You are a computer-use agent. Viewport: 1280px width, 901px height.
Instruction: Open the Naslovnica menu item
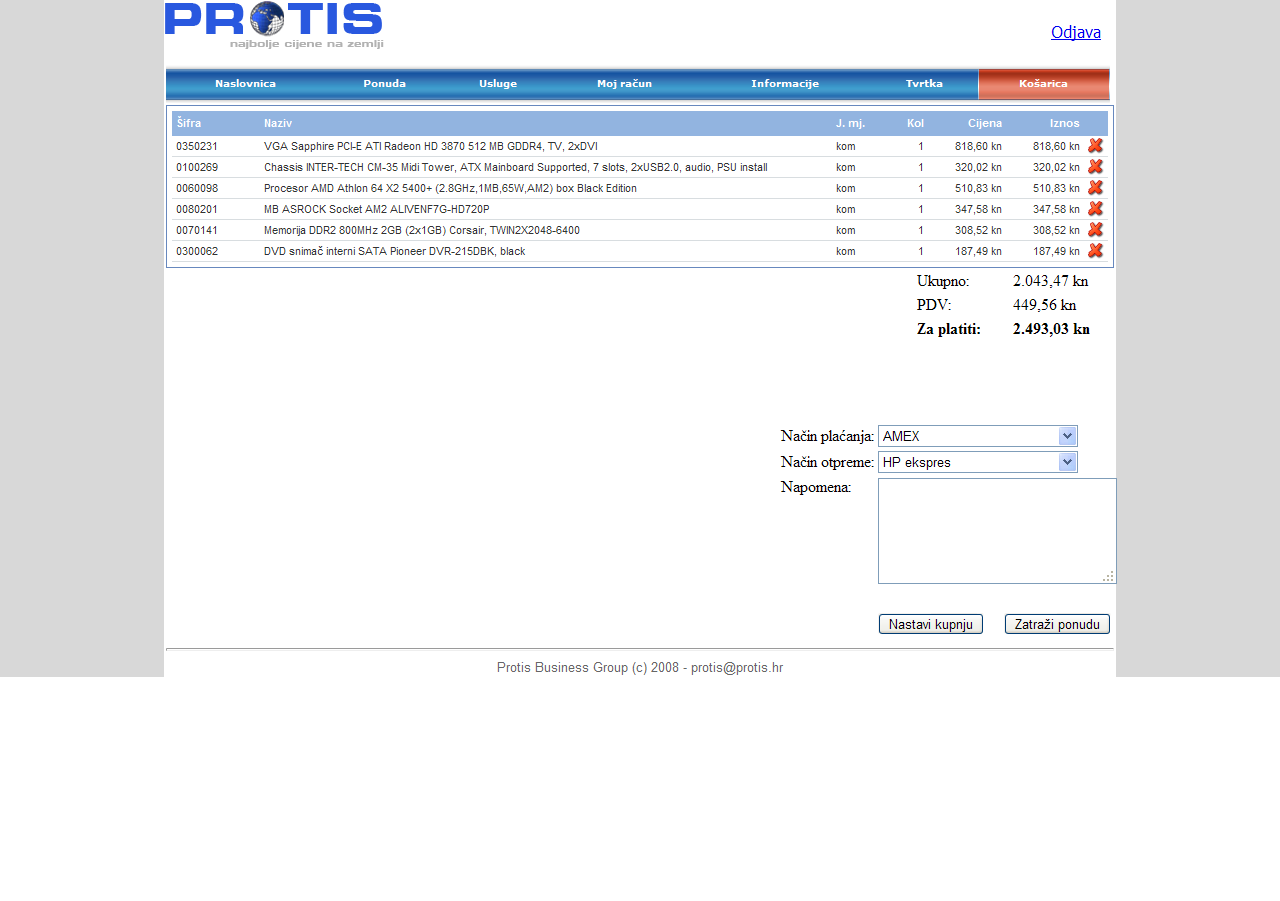245,84
